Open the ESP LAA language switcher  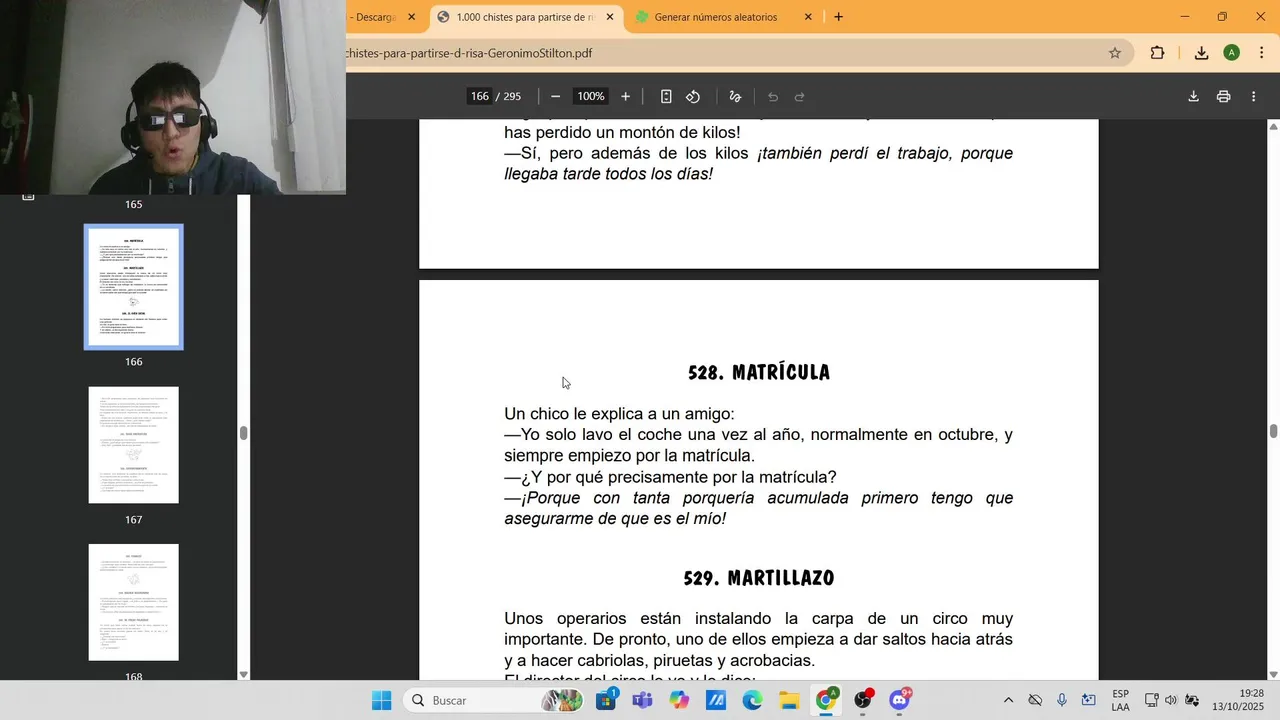click(x=1121, y=700)
